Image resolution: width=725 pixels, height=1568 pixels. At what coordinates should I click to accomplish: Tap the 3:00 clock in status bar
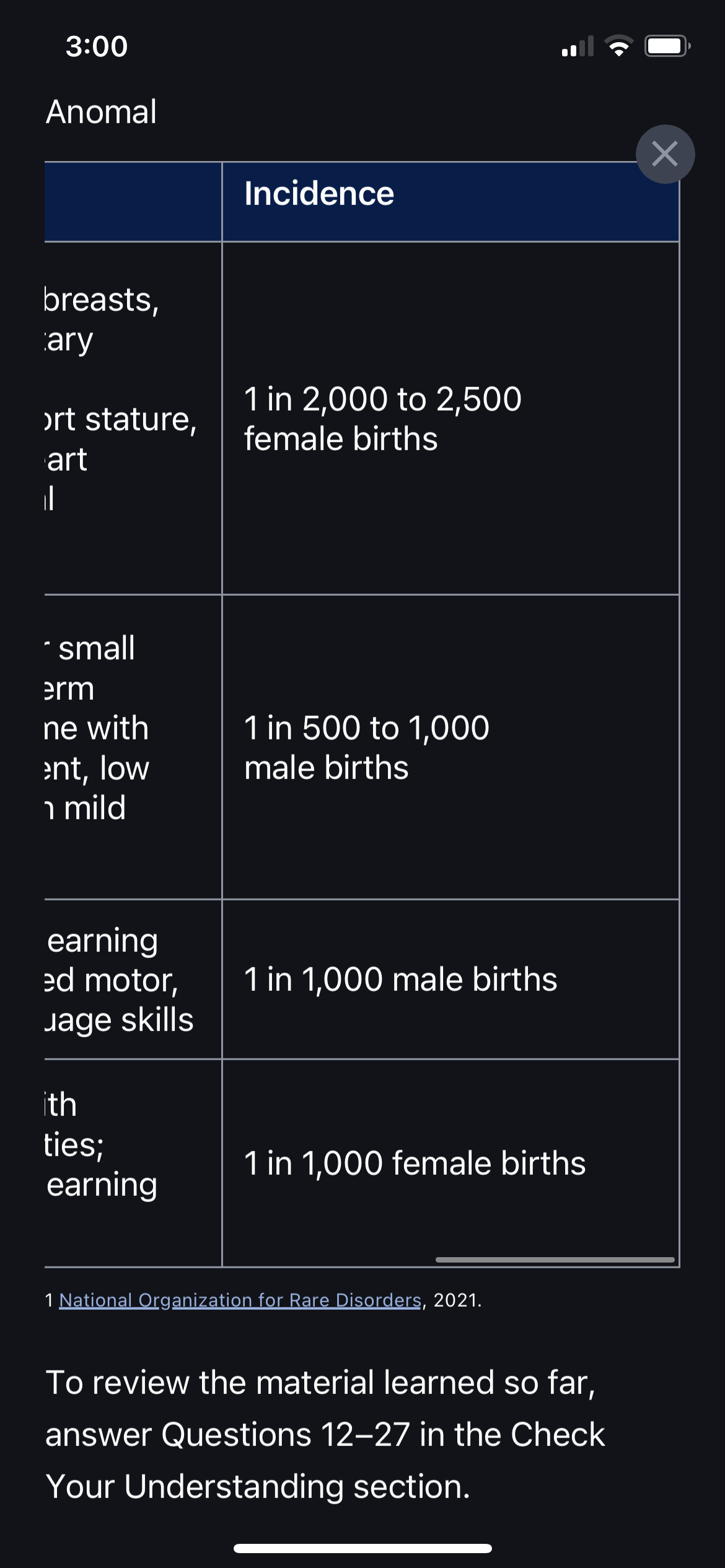point(97,46)
